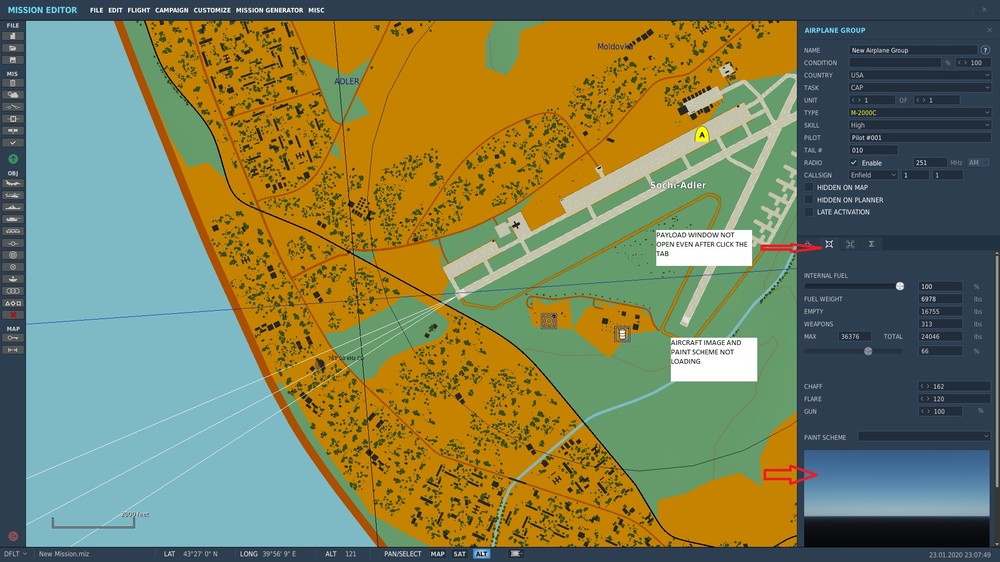This screenshot has height=562, width=1000.
Task: Open the COUNTRY dropdown showing USA
Action: [920, 75]
